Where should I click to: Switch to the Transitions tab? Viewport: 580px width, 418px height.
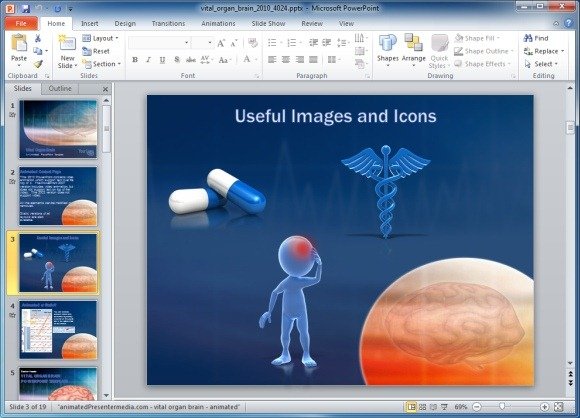168,23
